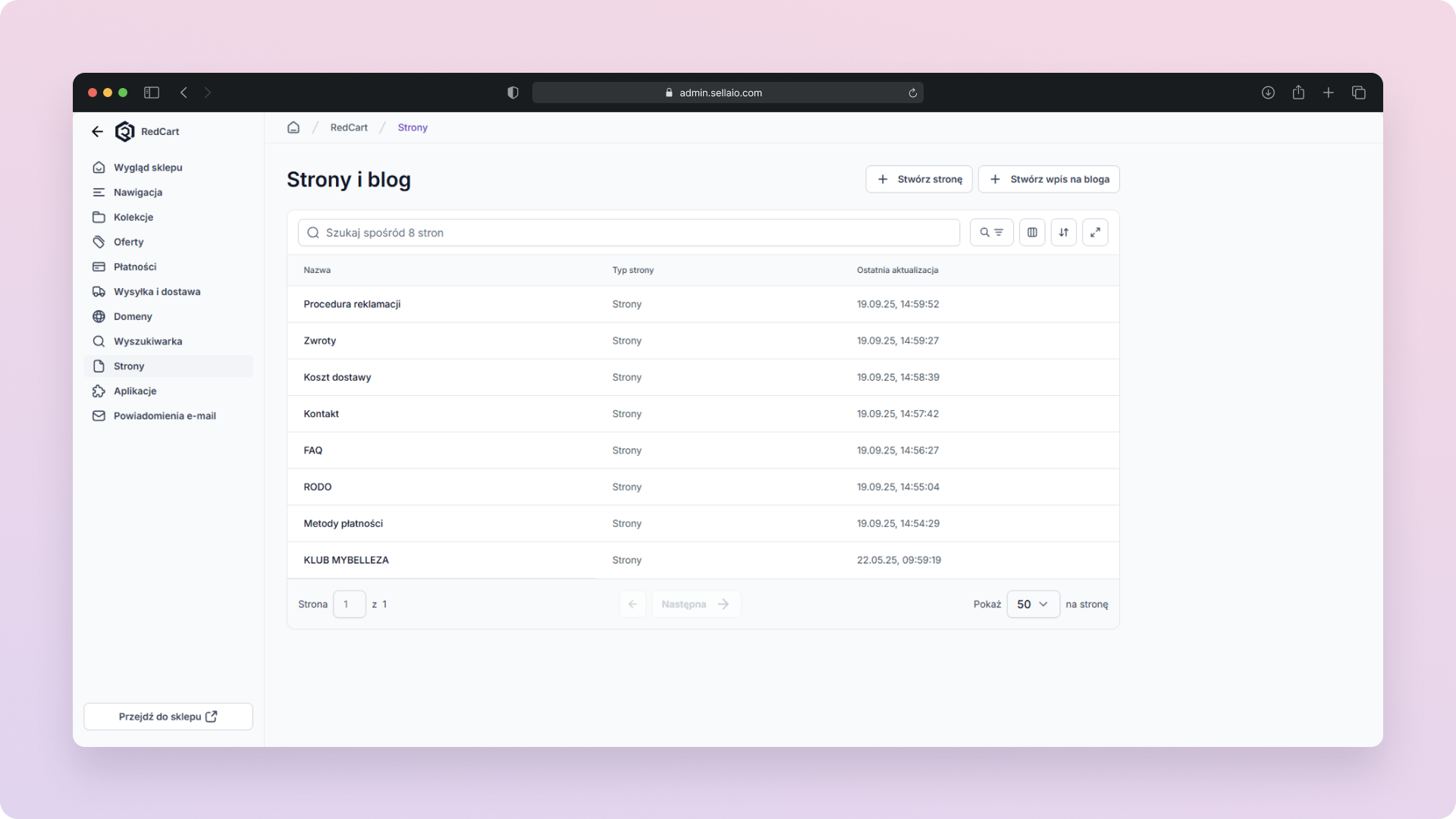This screenshot has width=1456, height=819.
Task: Open the rows per page dropdown
Action: (1033, 604)
